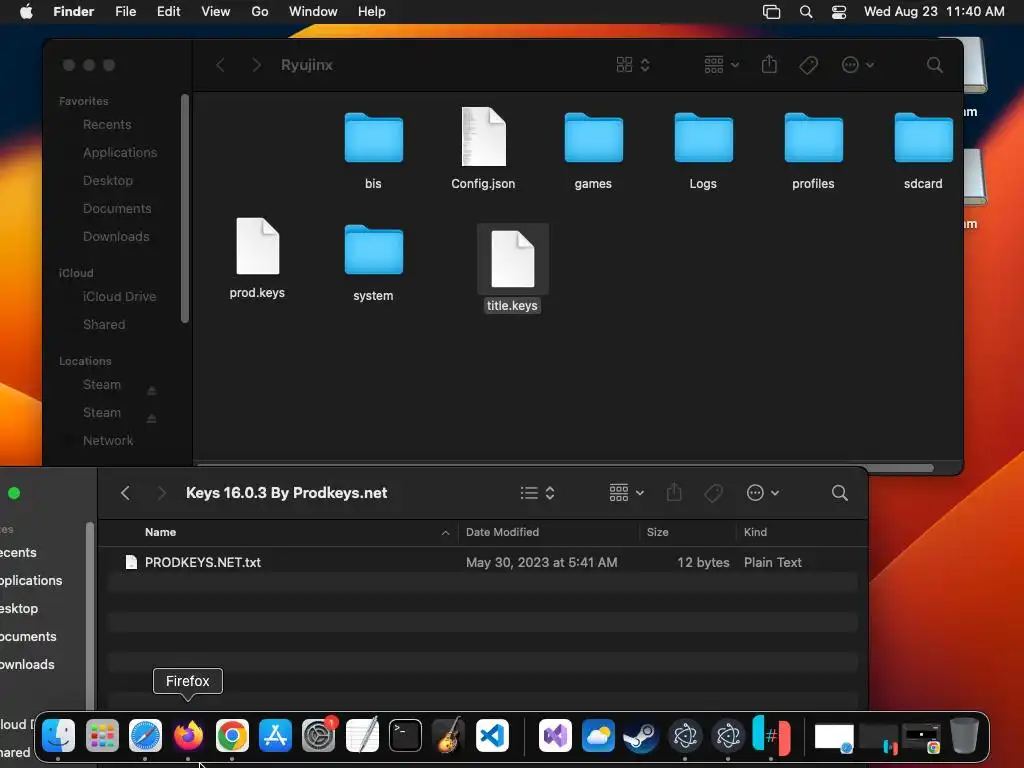
Task: Click the Share icon in Ryujinx window toolbar
Action: coord(769,64)
